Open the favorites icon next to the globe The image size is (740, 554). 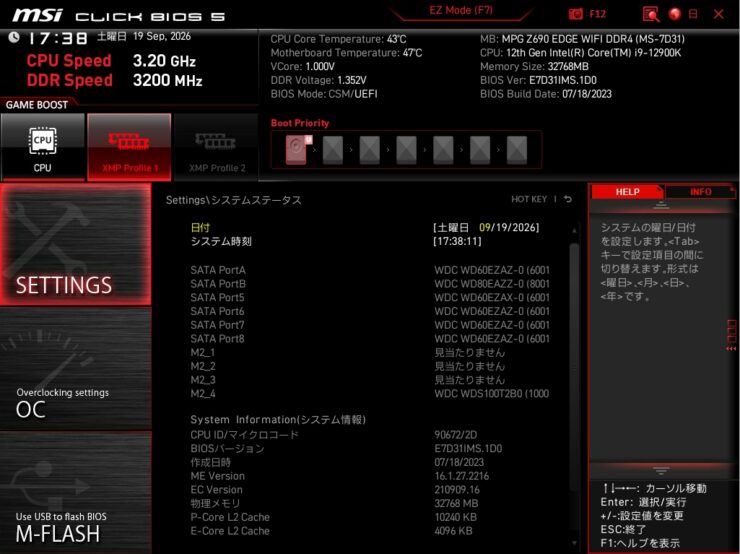[x=693, y=14]
